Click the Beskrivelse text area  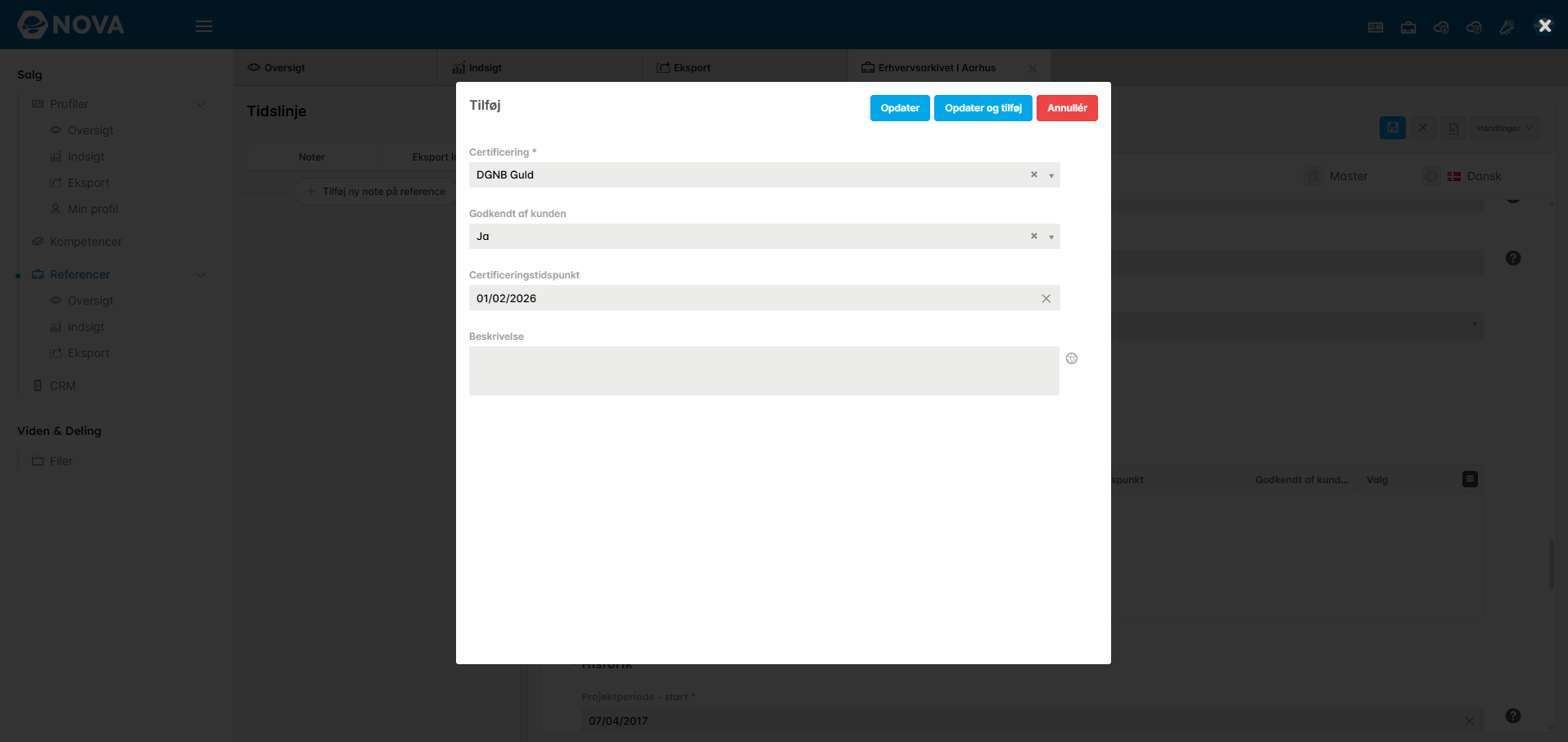pos(764,371)
